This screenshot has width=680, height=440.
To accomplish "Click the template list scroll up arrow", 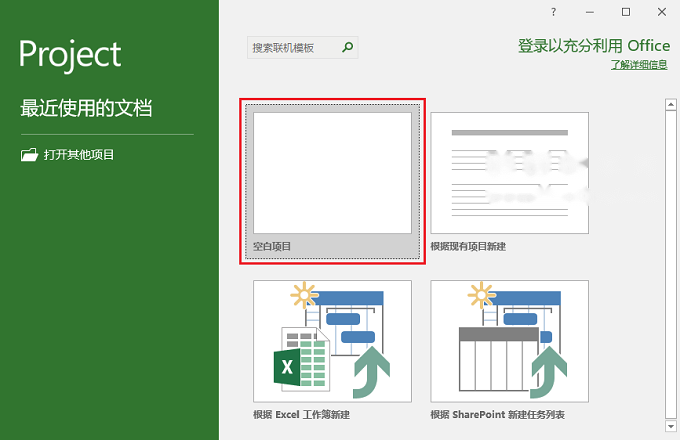I will click(x=670, y=104).
